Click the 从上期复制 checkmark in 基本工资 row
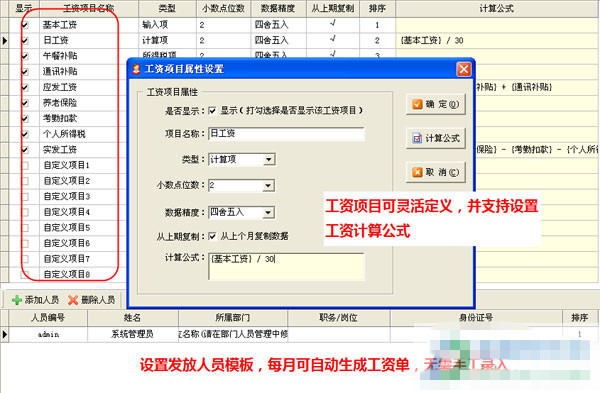The image size is (600, 393). point(333,24)
